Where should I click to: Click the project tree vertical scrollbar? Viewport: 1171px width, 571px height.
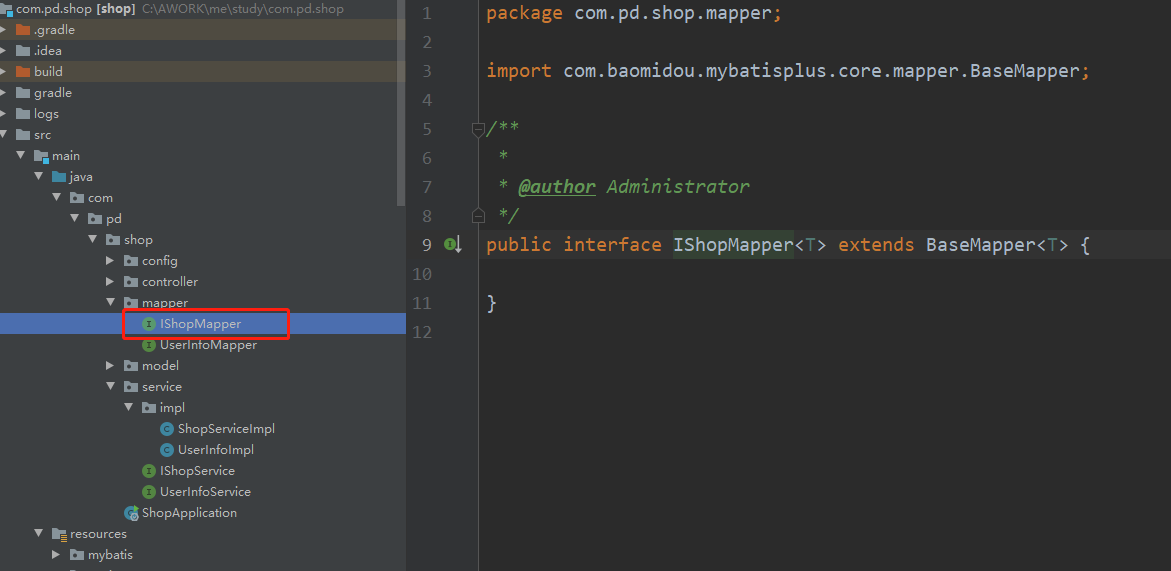point(401,104)
